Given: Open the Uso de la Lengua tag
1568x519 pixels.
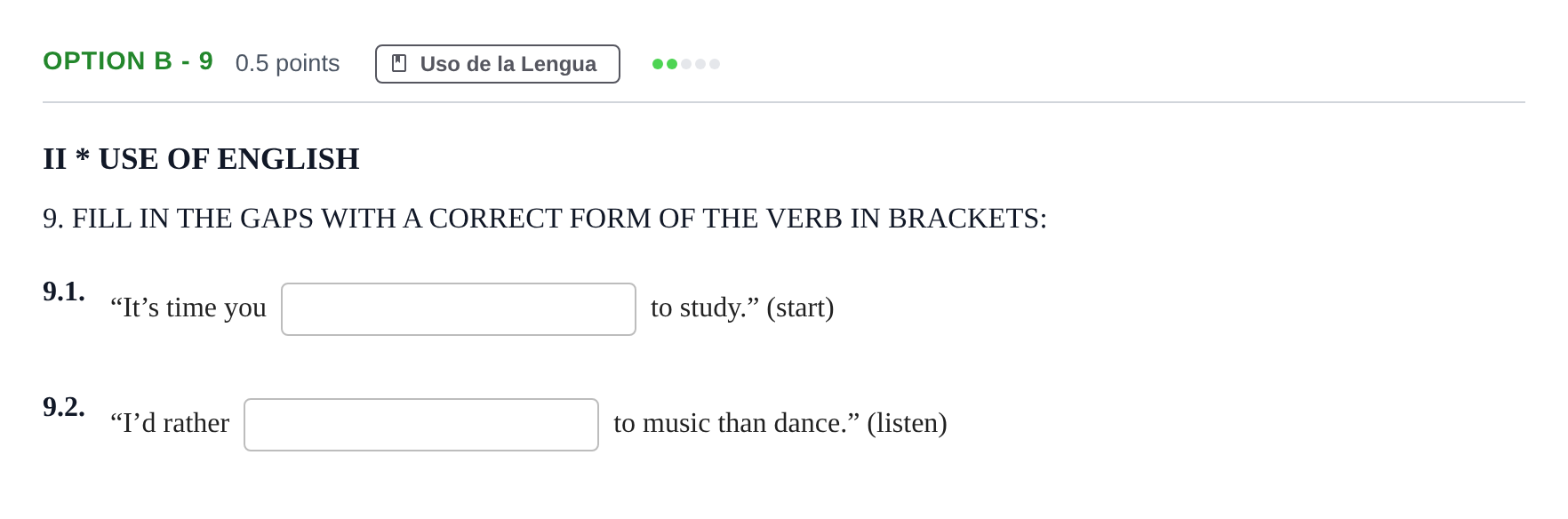Looking at the screenshot, I should coord(498,64).
